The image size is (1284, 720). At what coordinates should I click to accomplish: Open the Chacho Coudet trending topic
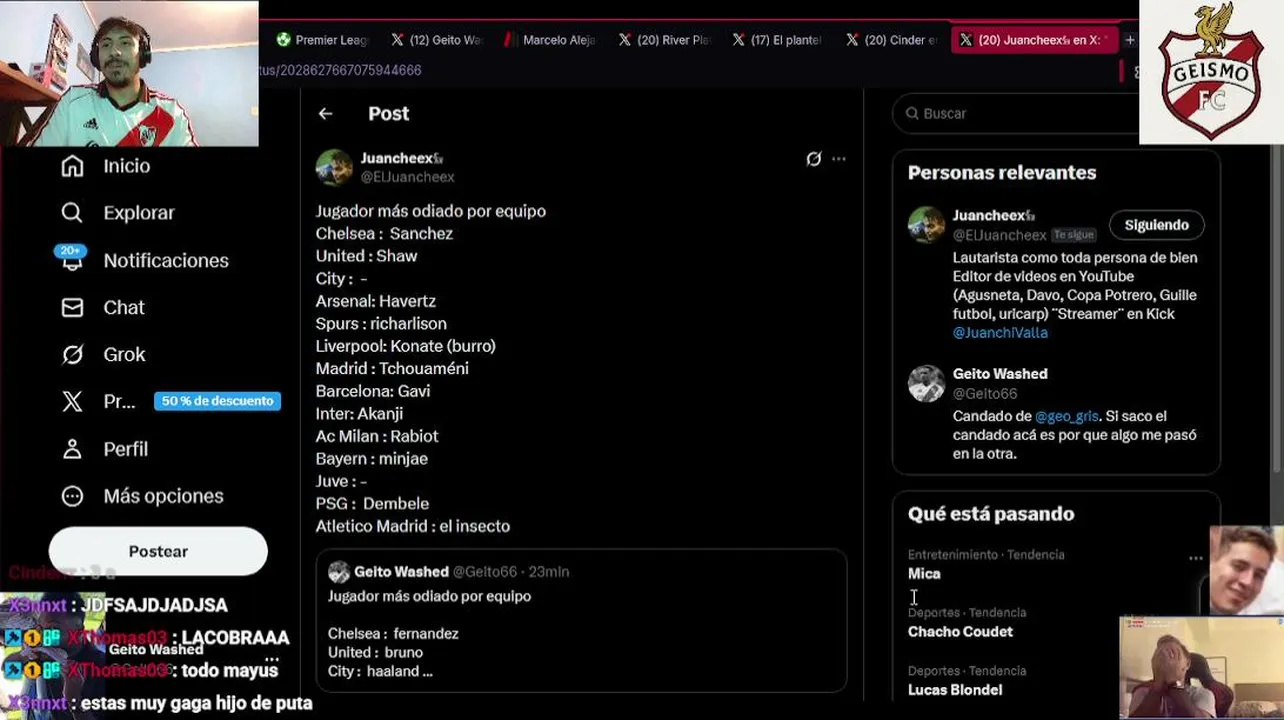tap(960, 632)
